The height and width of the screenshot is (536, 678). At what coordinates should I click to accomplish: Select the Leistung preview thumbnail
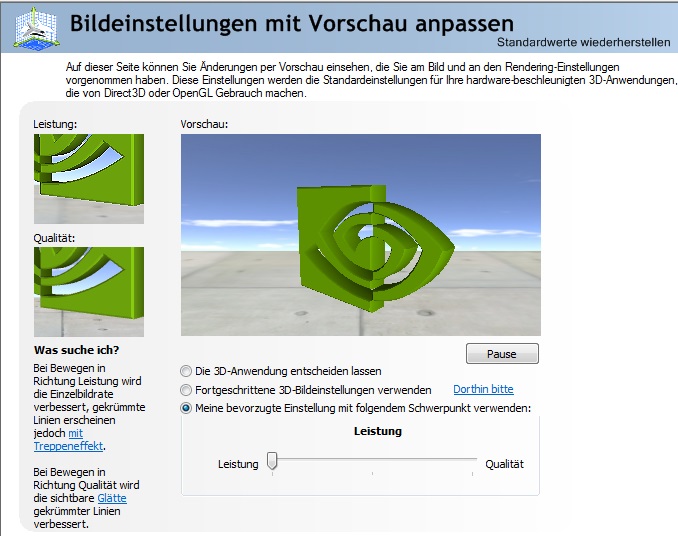[89, 179]
